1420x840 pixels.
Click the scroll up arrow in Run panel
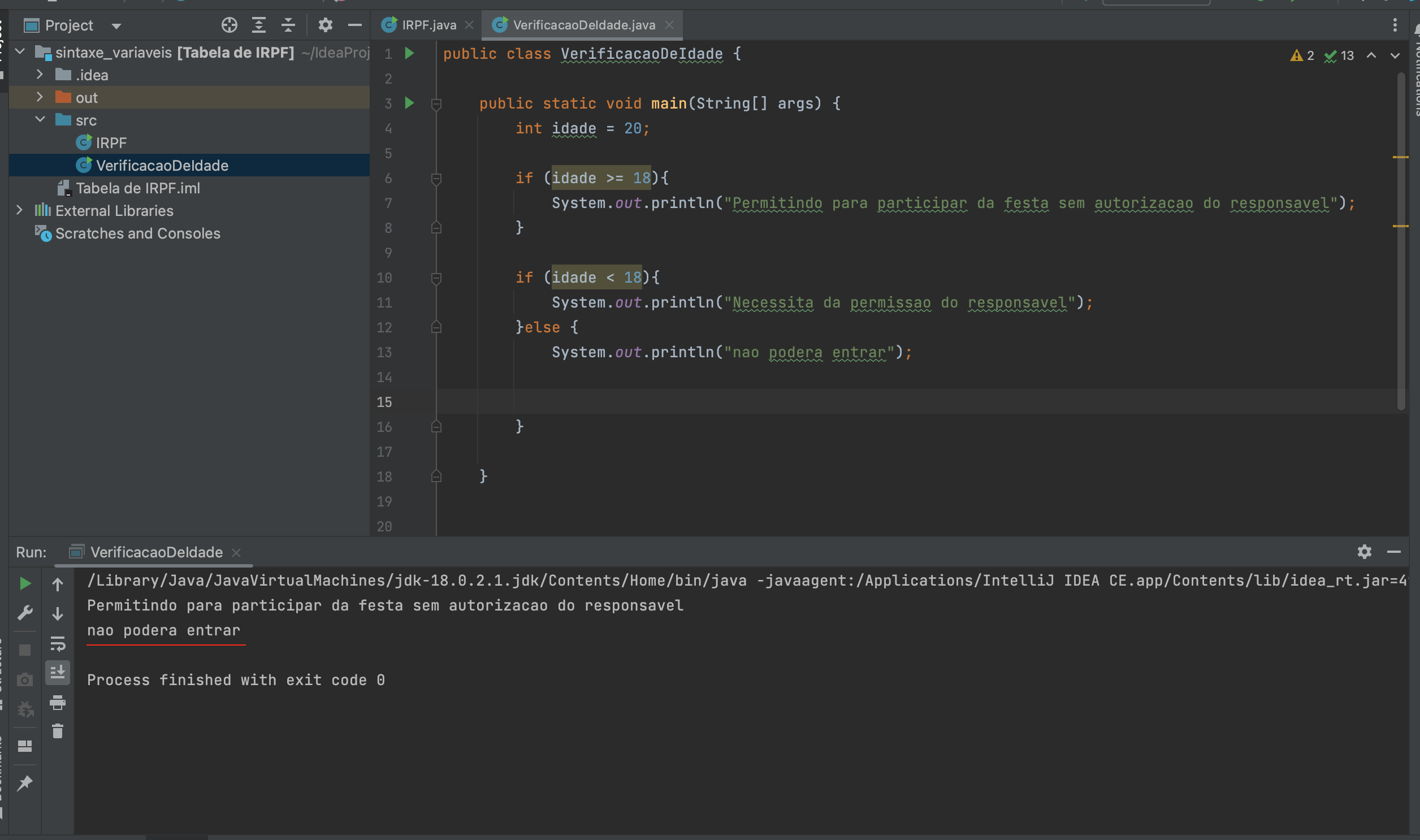click(56, 582)
